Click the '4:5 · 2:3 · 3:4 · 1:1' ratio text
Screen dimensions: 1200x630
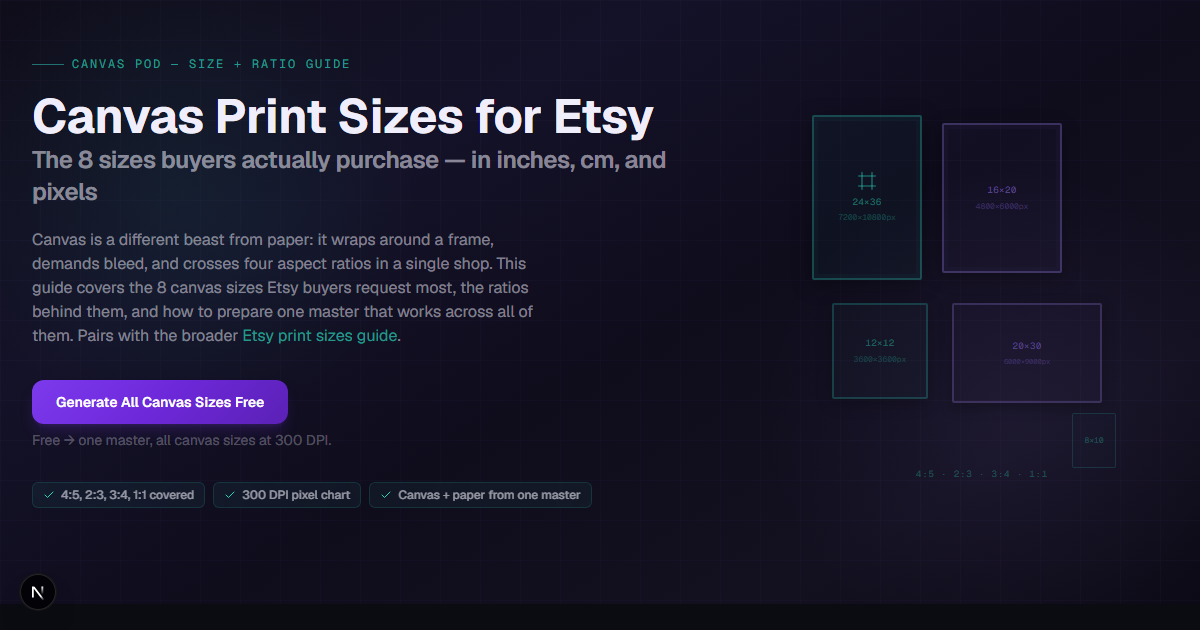click(981, 474)
